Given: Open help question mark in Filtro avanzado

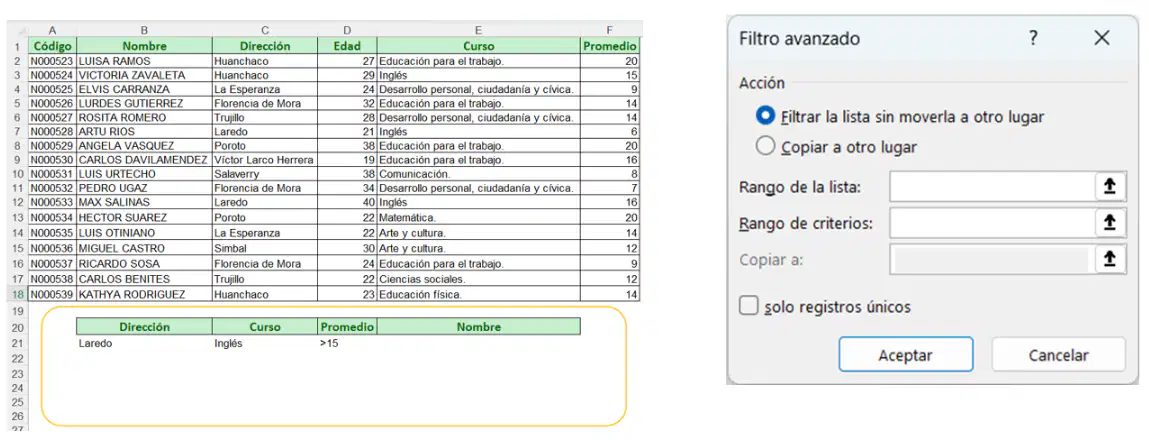Looking at the screenshot, I should [1032, 38].
